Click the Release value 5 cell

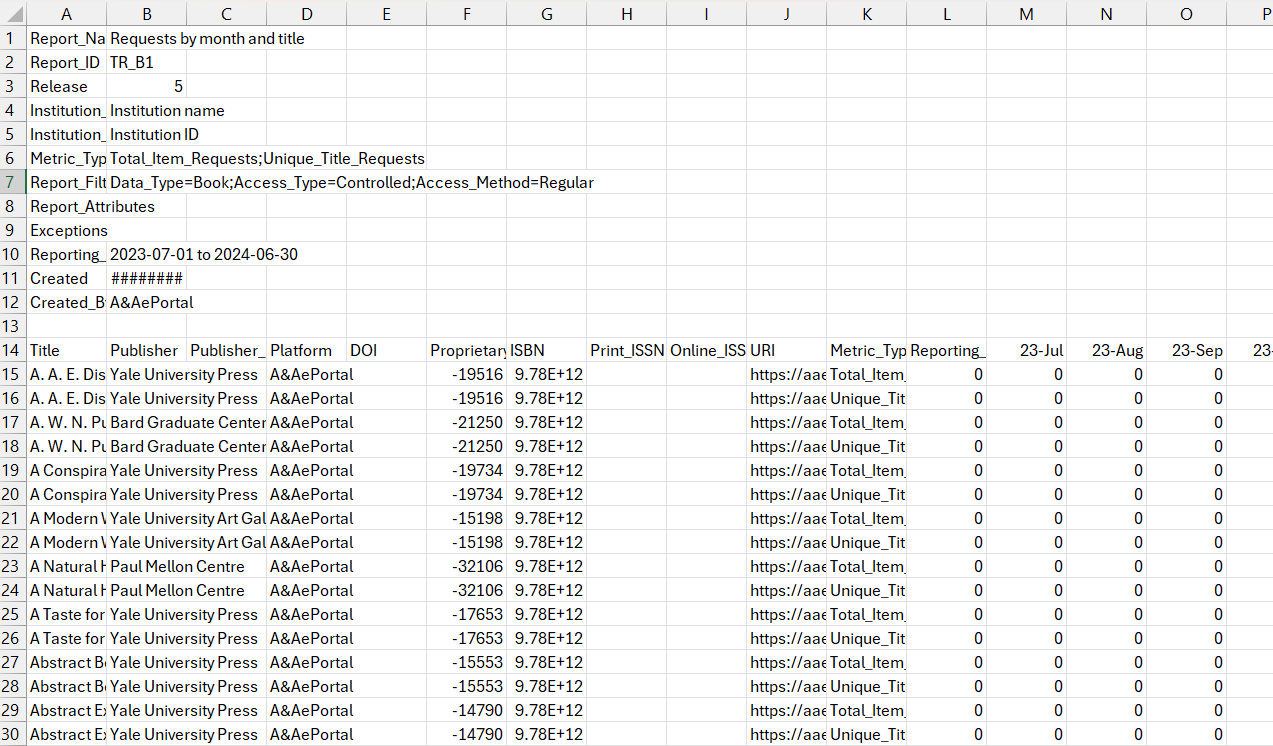coord(146,86)
